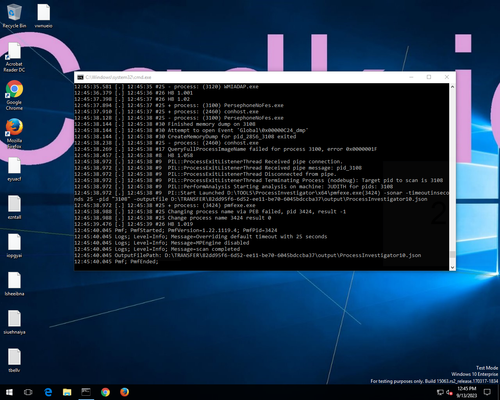Open the Action Center notifications icon
Image resolution: width=500 pixels, height=400 pixels.
(x=487, y=392)
